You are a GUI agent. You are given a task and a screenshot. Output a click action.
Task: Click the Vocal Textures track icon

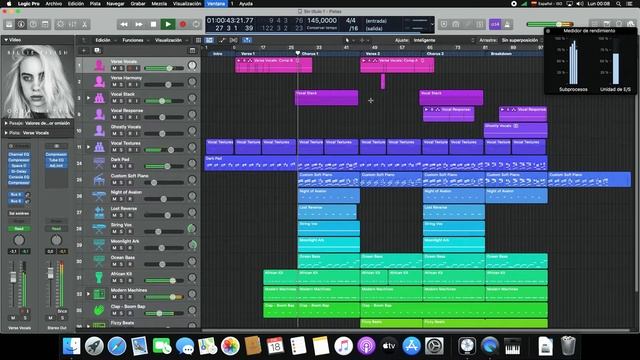tap(99, 147)
